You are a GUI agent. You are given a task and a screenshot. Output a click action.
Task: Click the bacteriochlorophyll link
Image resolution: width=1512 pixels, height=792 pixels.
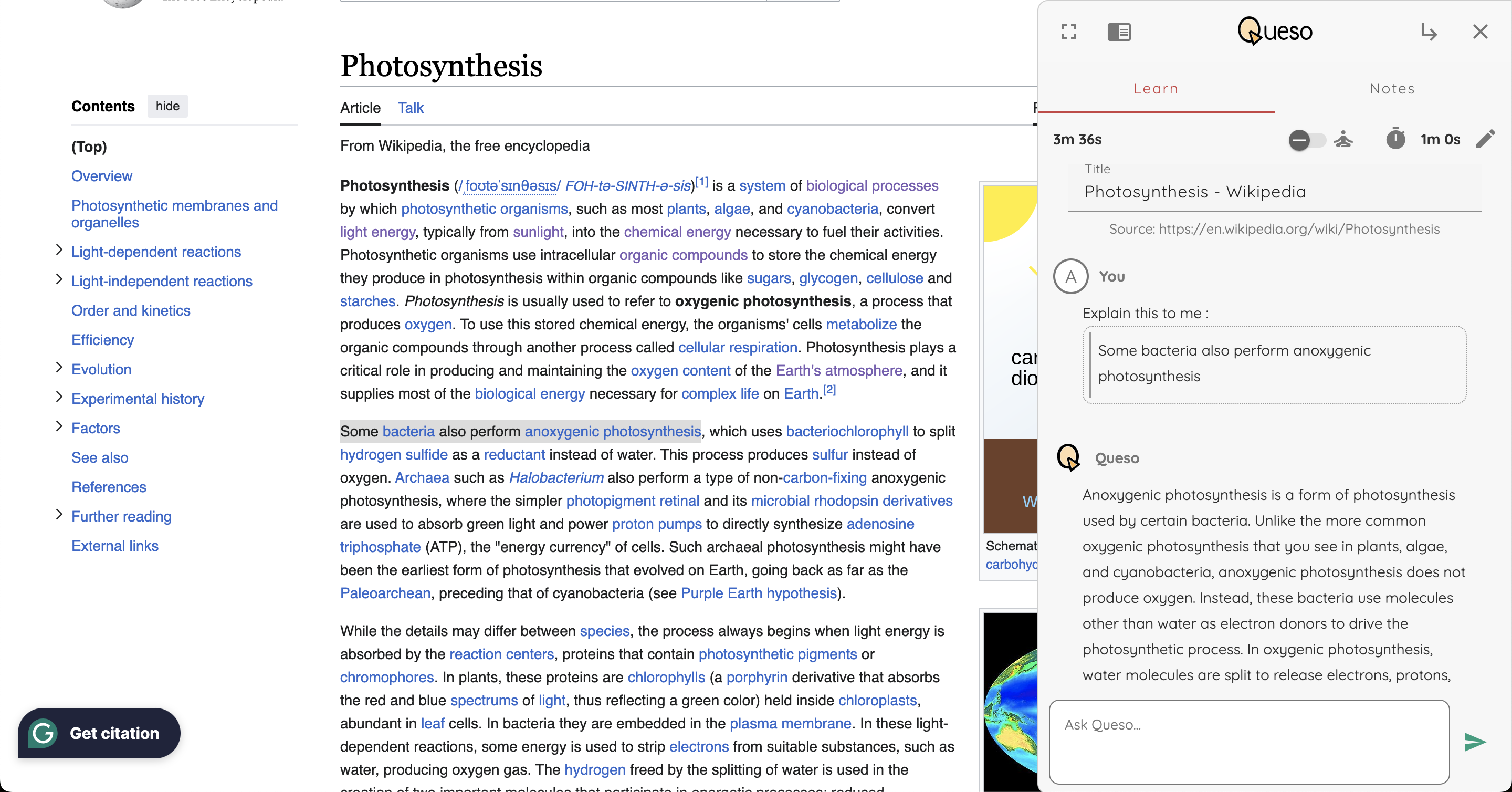tap(846, 432)
